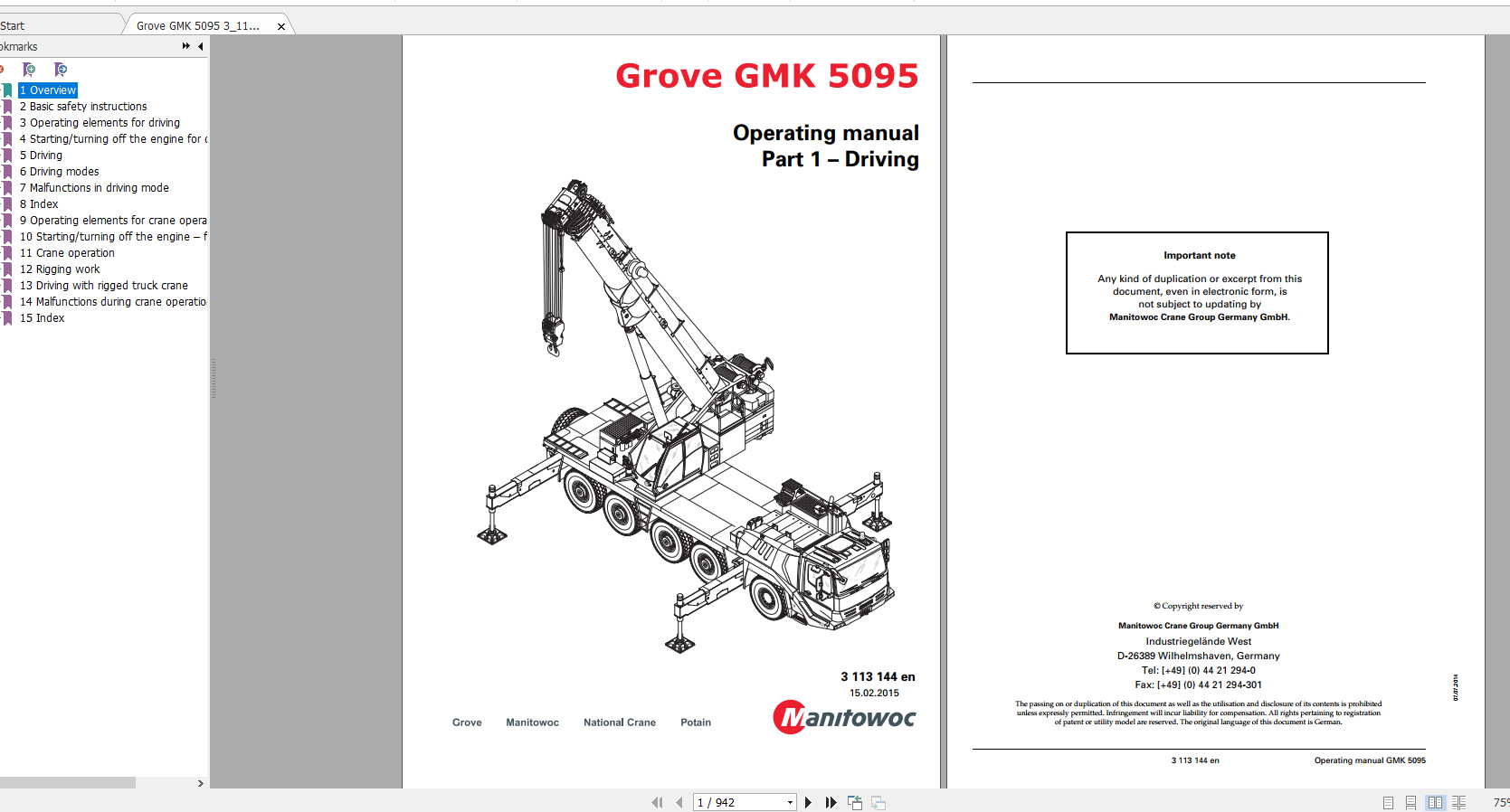Jump to the last page

(x=831, y=802)
